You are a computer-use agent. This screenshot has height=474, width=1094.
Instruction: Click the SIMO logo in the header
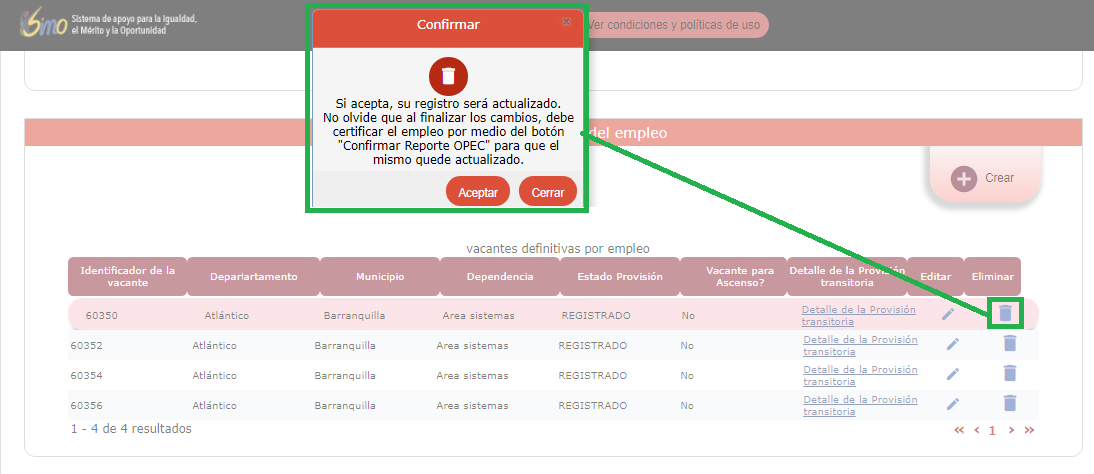[42, 25]
